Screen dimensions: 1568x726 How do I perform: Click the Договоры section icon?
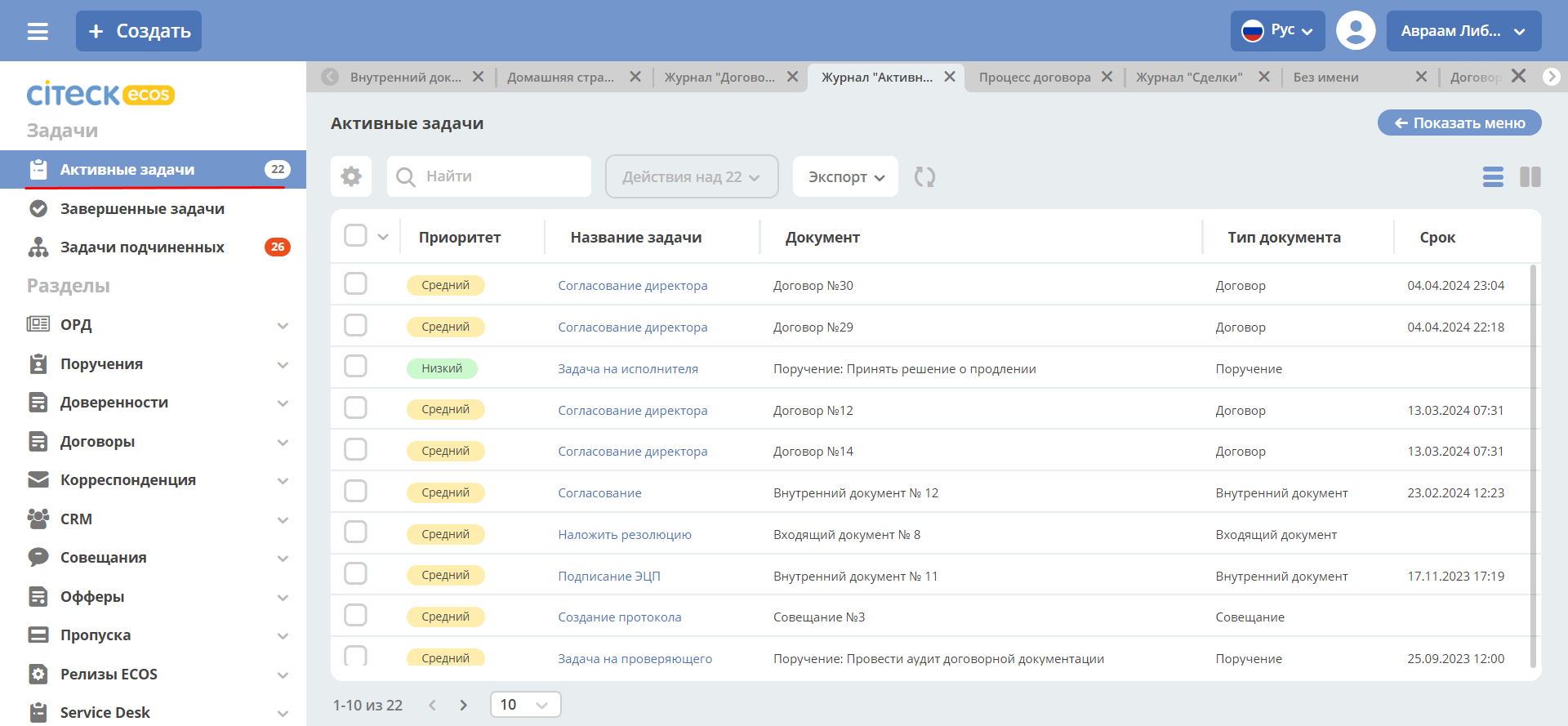click(38, 441)
